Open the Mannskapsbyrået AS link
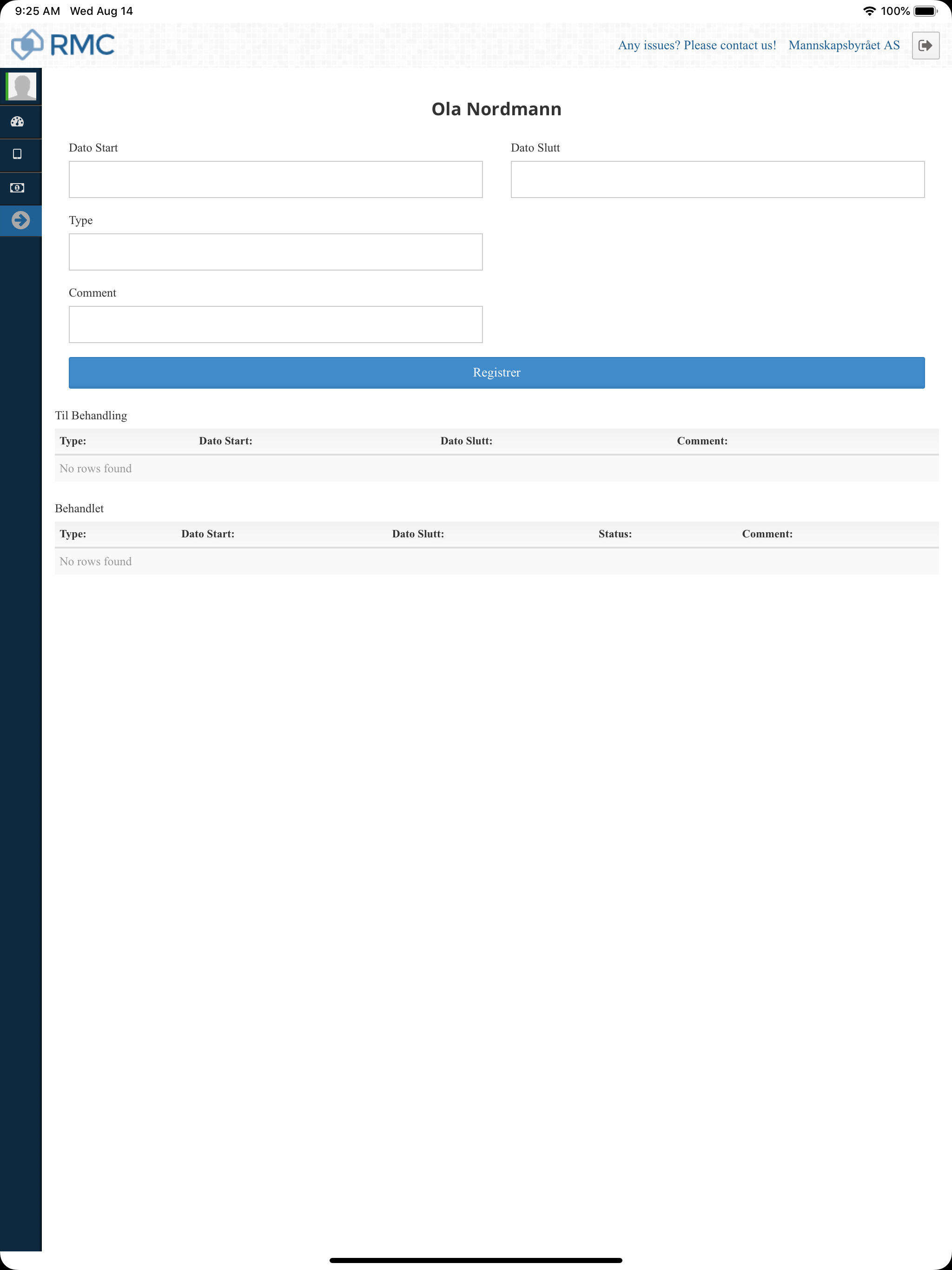This screenshot has height=1270, width=952. coord(844,46)
